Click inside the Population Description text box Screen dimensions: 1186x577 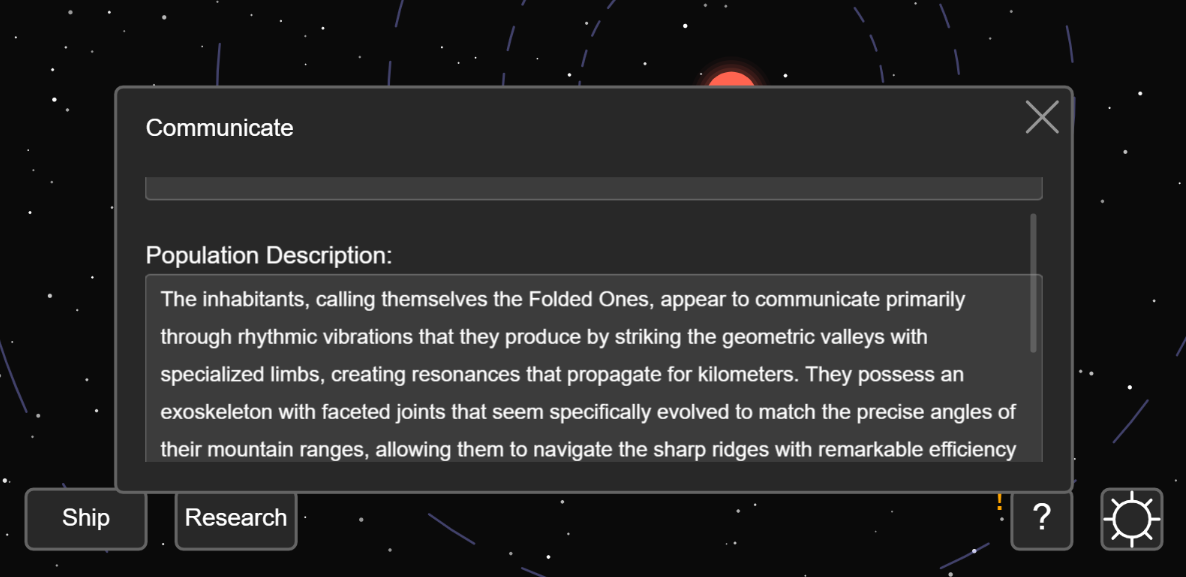point(594,369)
